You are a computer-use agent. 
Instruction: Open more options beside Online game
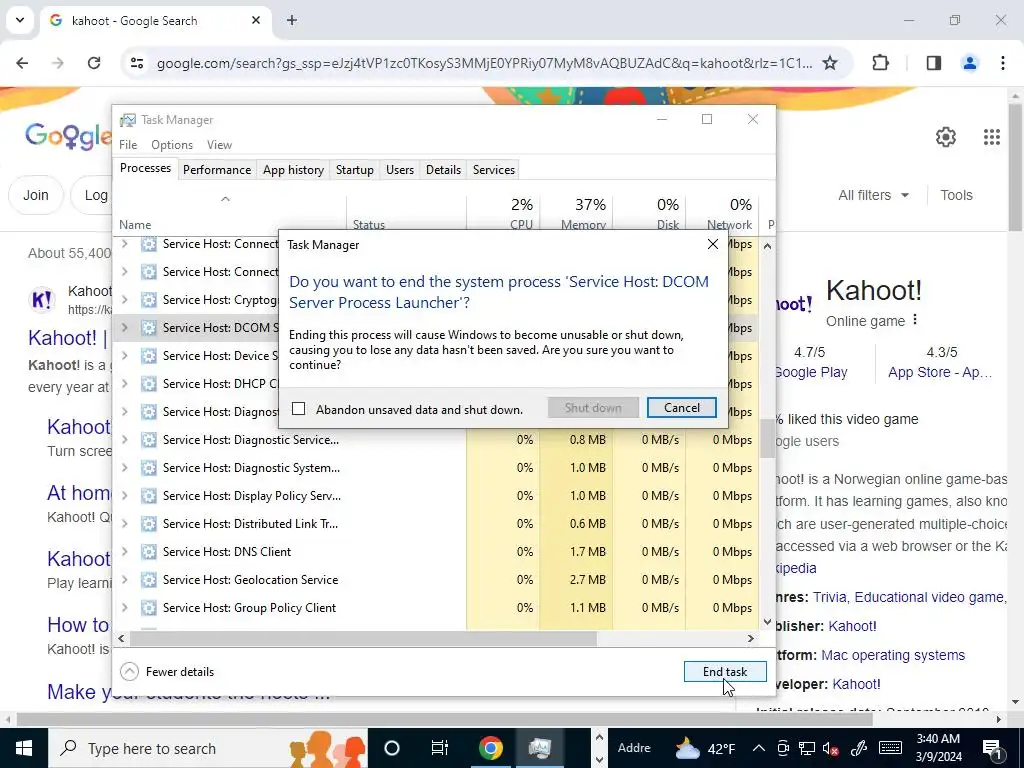click(915, 320)
